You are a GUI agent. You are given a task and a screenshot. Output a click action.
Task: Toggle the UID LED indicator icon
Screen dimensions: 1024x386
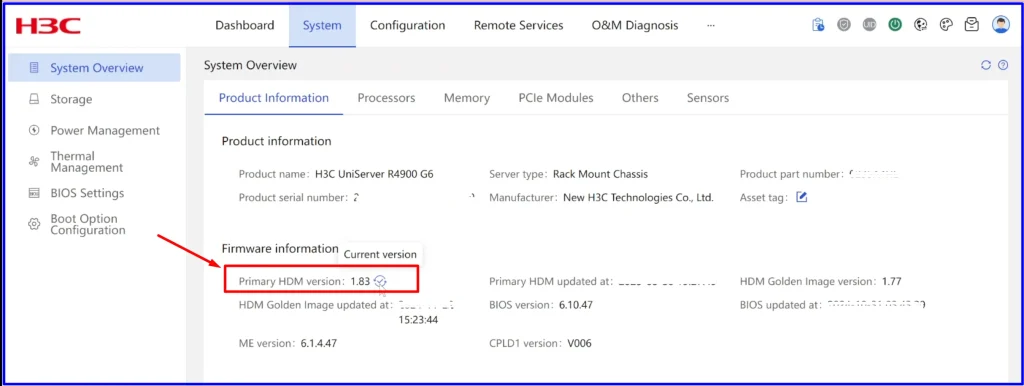coord(869,25)
